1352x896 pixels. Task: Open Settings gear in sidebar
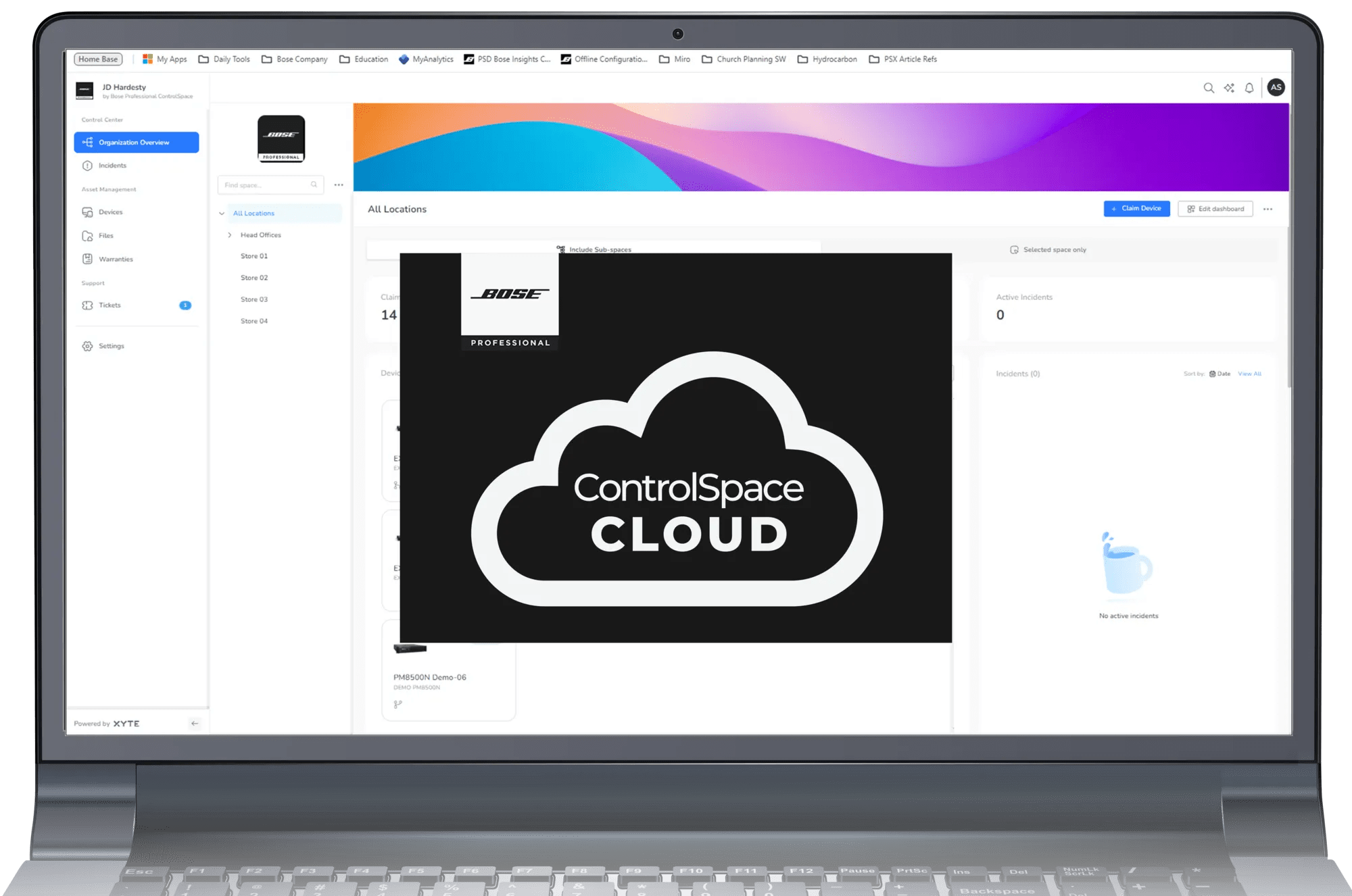tap(111, 346)
